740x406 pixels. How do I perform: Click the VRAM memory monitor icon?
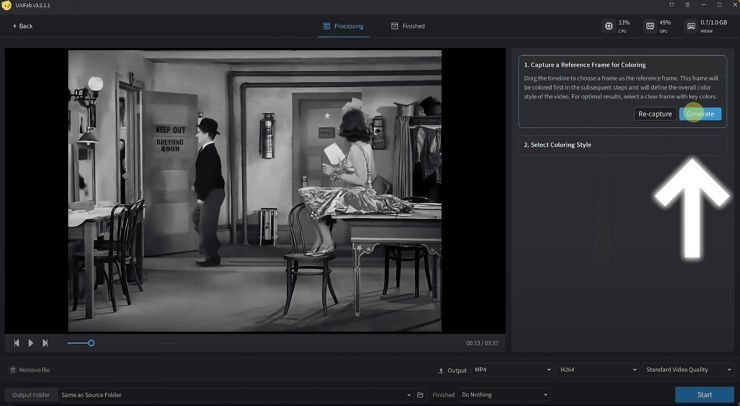coord(691,26)
